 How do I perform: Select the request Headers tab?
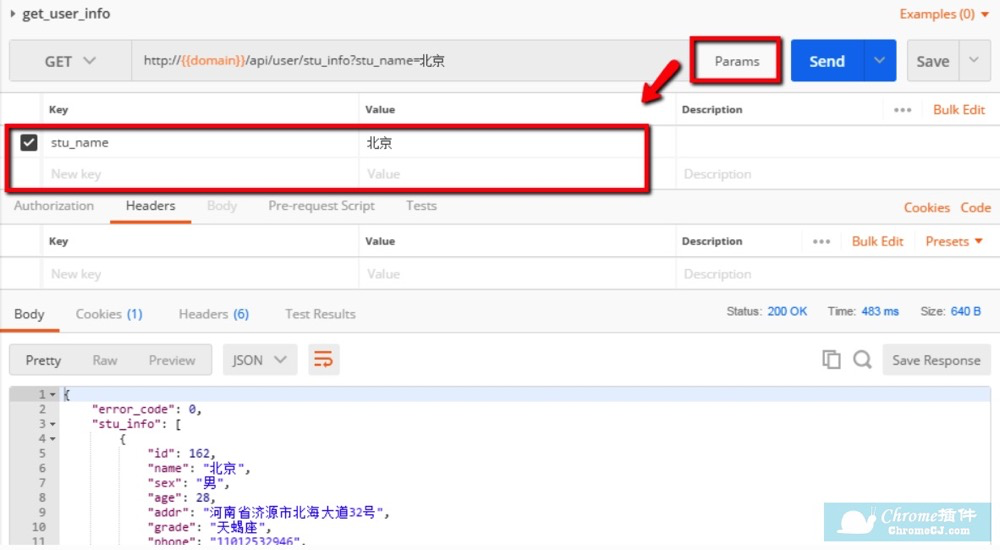coord(151,205)
